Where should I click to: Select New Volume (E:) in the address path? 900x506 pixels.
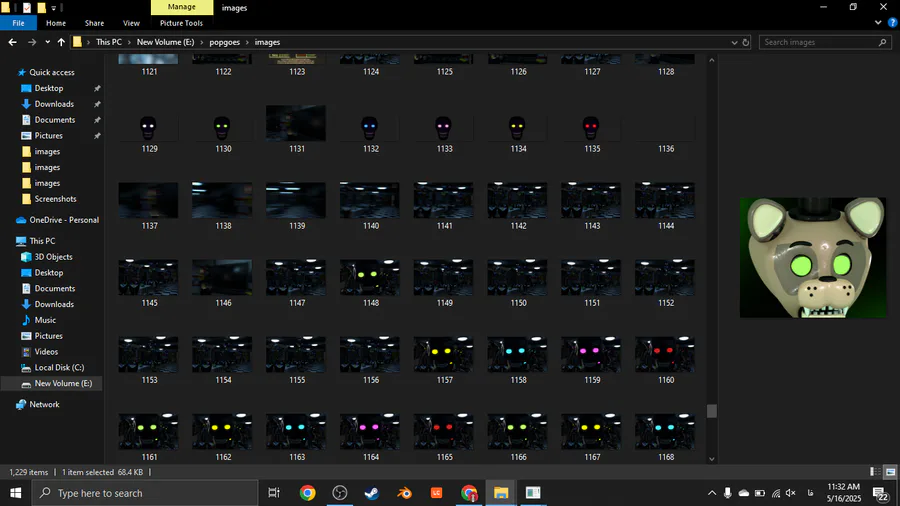tap(165, 42)
